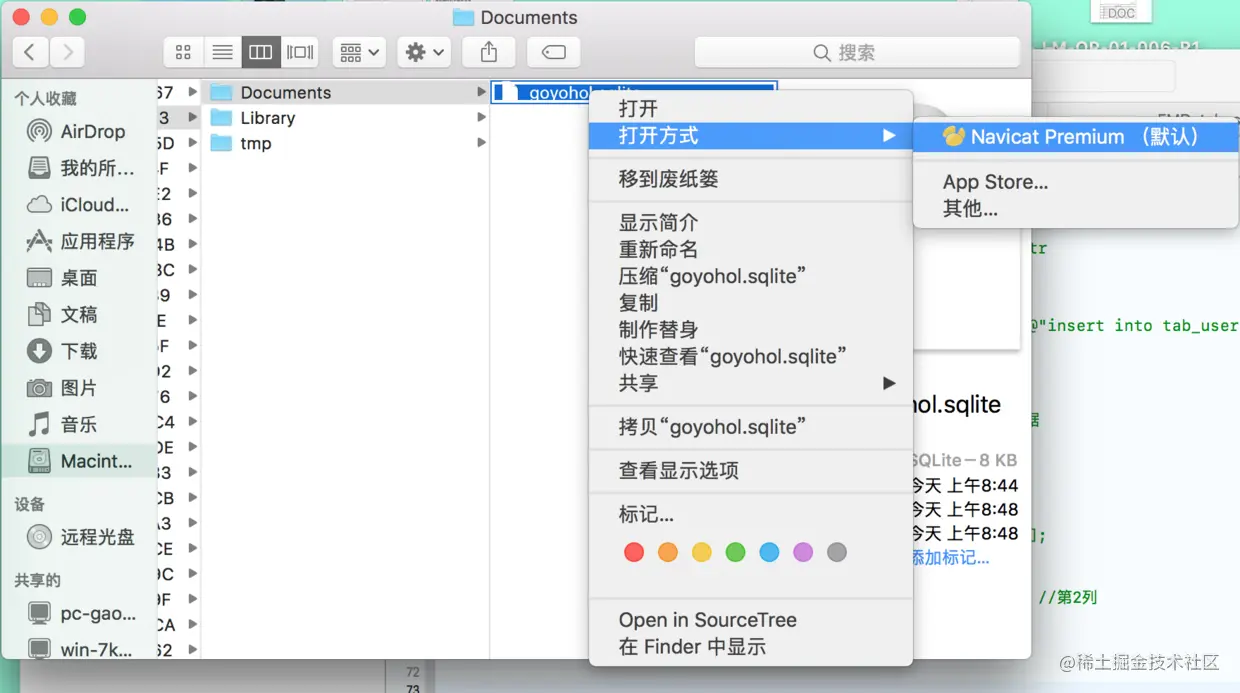Apply the red tag color swatch
The width and height of the screenshot is (1240, 693).
(633, 551)
